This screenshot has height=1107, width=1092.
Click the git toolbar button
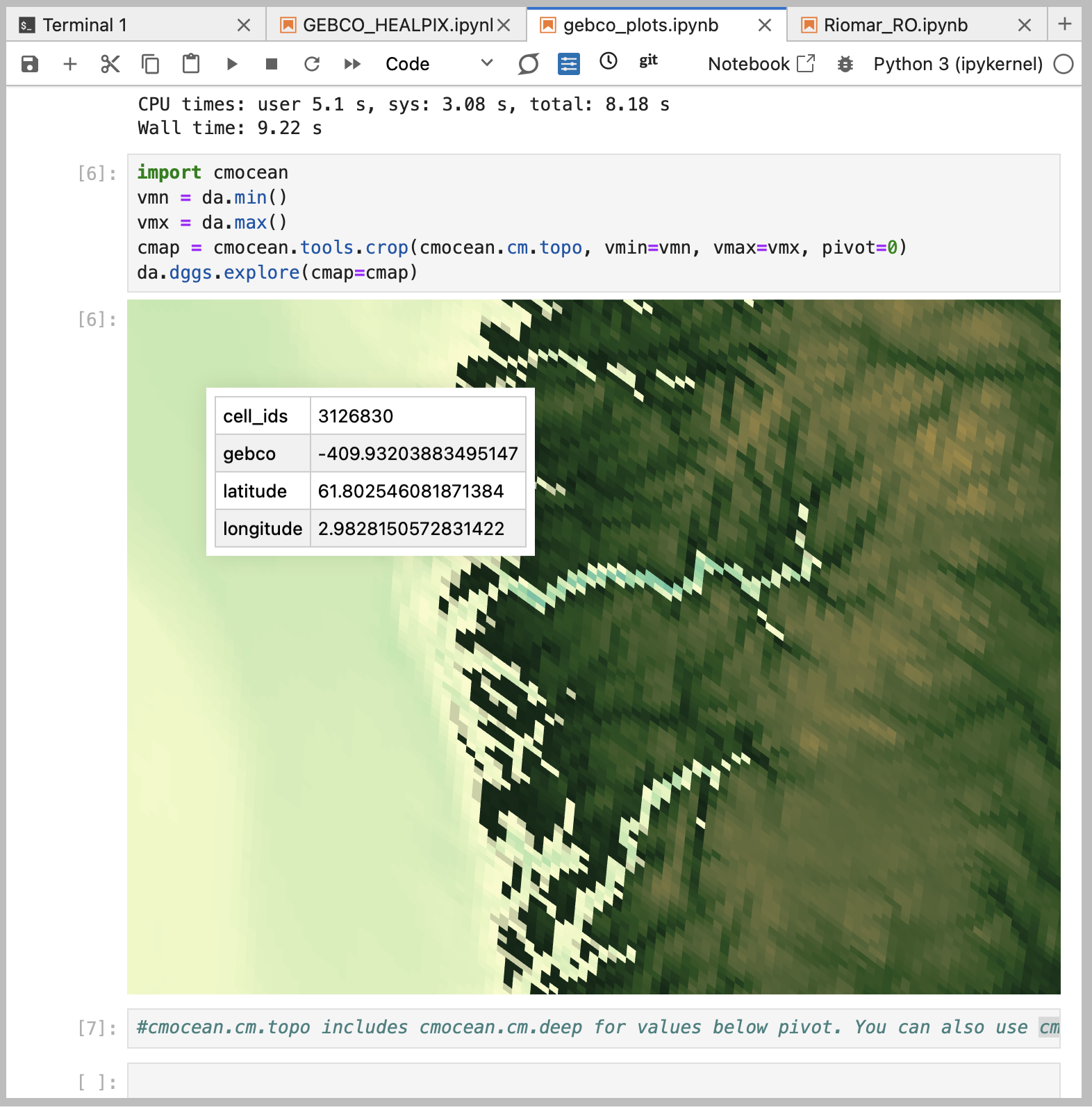coord(649,61)
